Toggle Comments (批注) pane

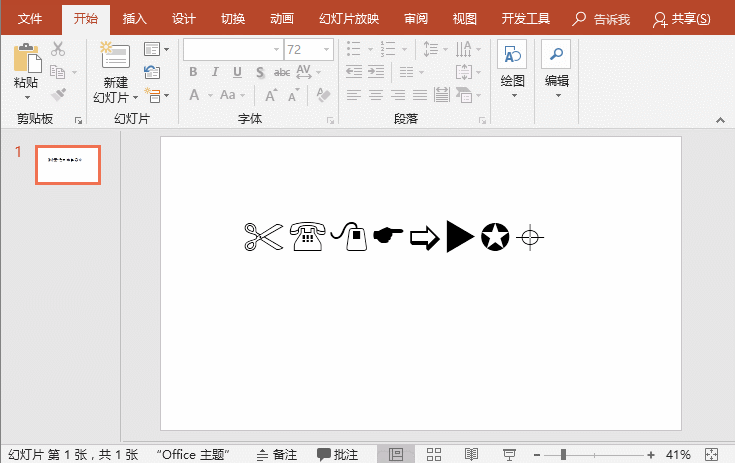pyautogui.click(x=338, y=454)
